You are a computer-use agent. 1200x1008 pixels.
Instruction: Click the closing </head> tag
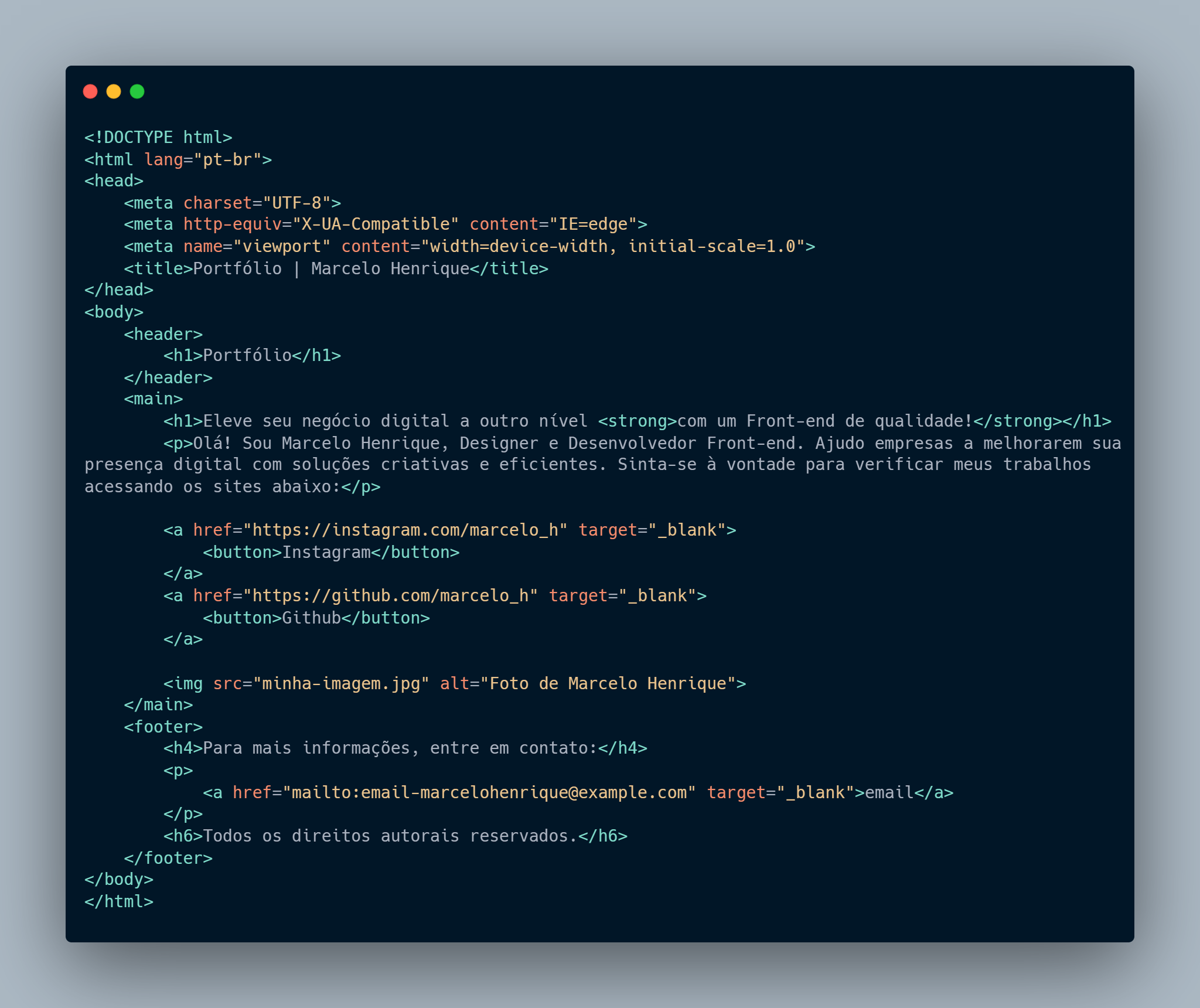(x=119, y=290)
